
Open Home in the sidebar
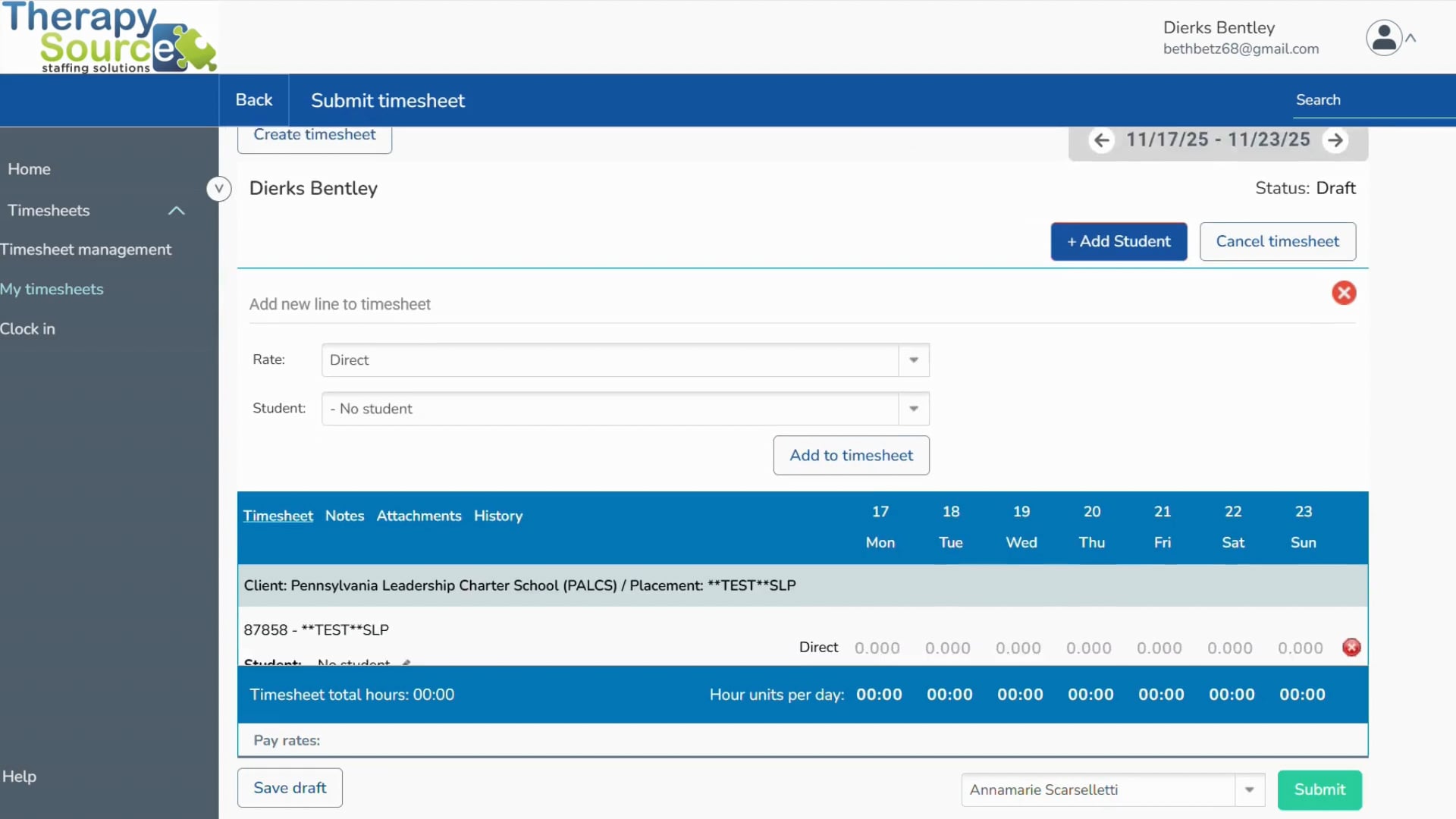point(30,169)
